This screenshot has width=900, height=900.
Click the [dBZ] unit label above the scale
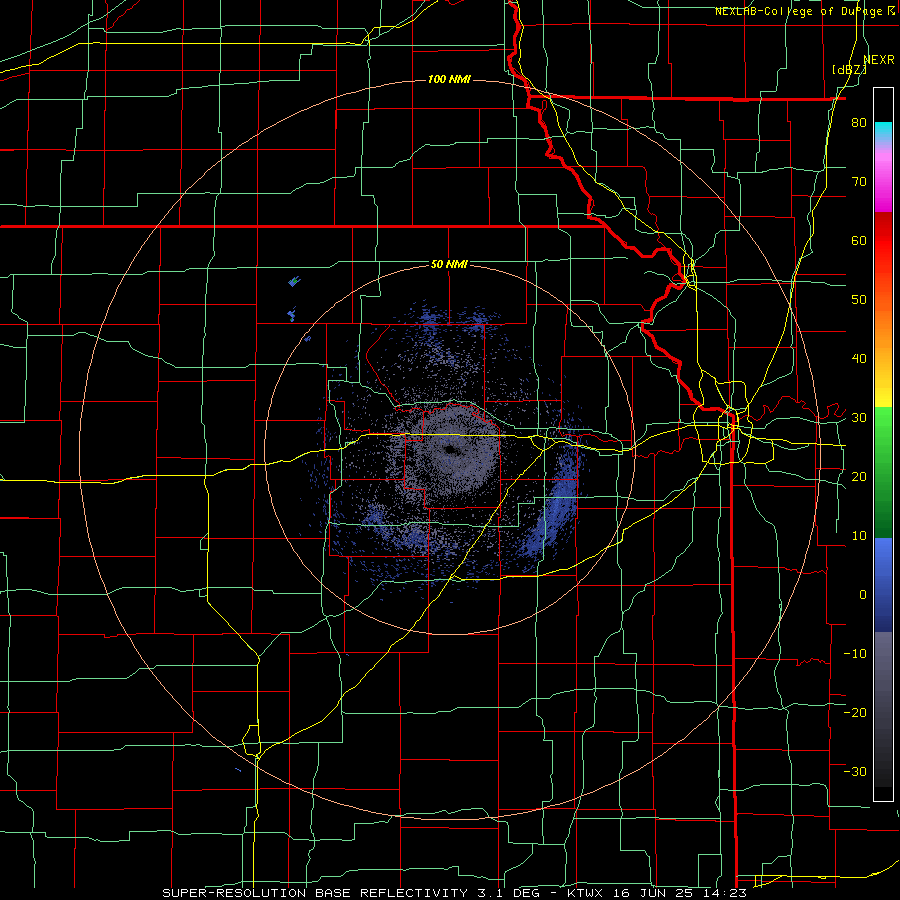coord(849,69)
